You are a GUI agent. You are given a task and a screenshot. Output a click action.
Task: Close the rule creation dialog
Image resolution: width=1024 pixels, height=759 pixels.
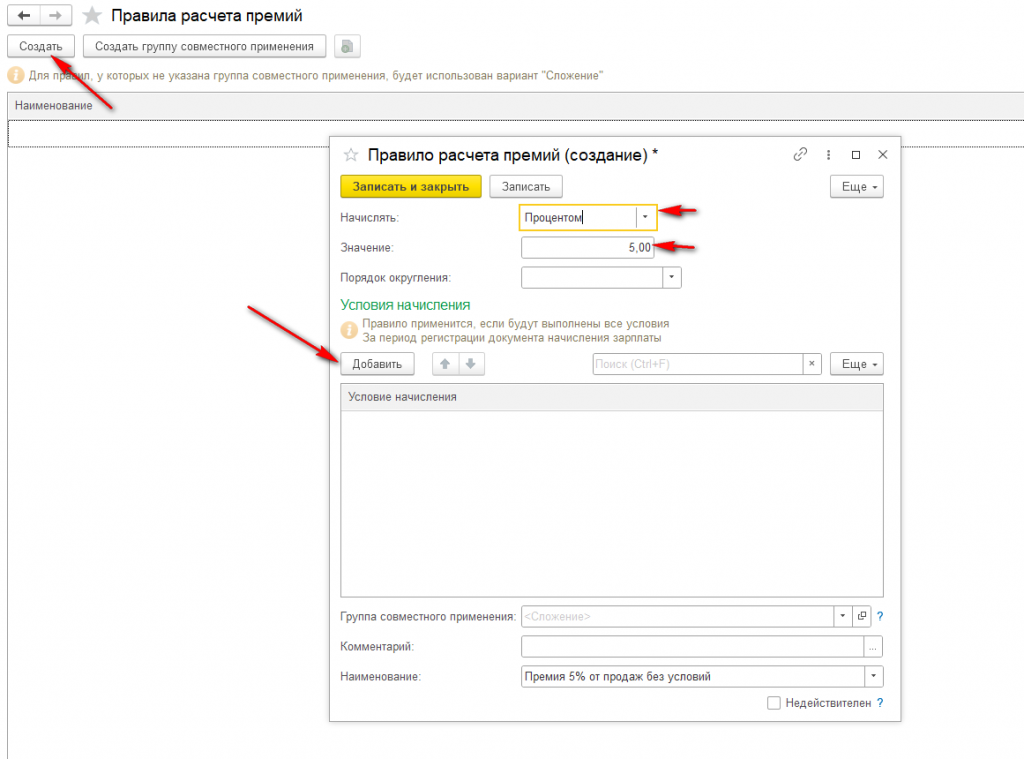click(x=883, y=155)
